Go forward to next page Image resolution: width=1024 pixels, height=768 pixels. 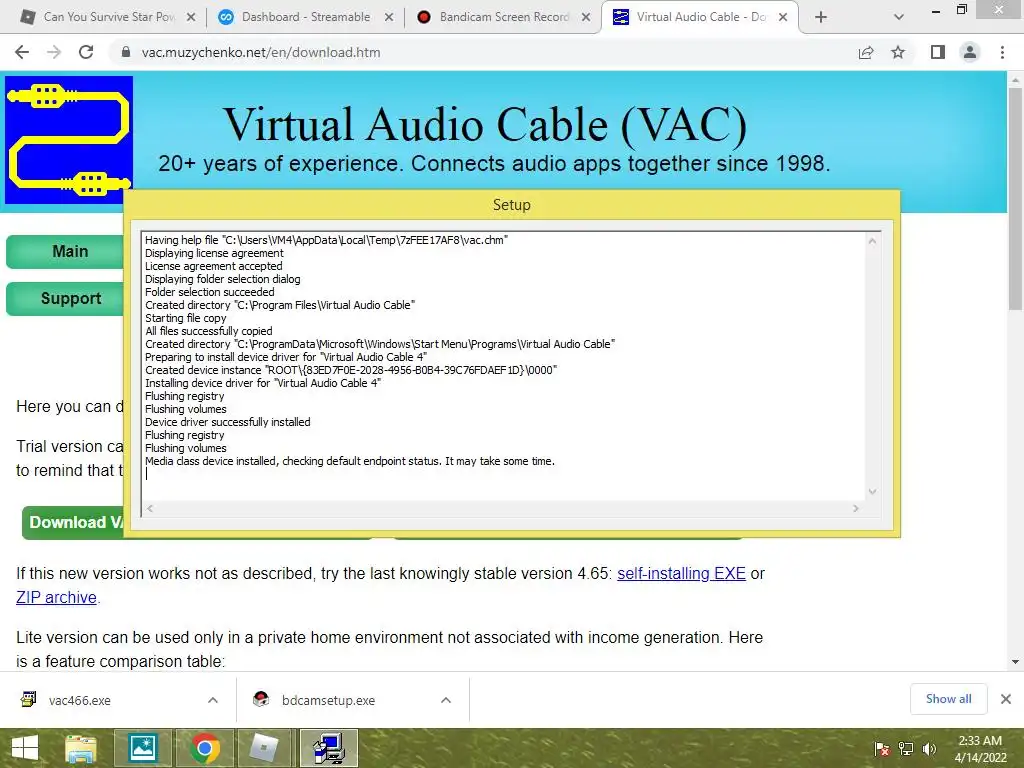(x=54, y=52)
